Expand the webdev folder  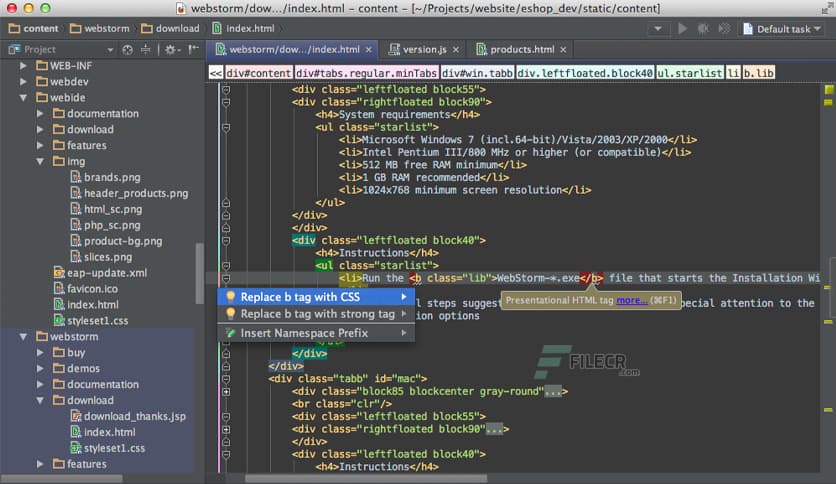23,82
